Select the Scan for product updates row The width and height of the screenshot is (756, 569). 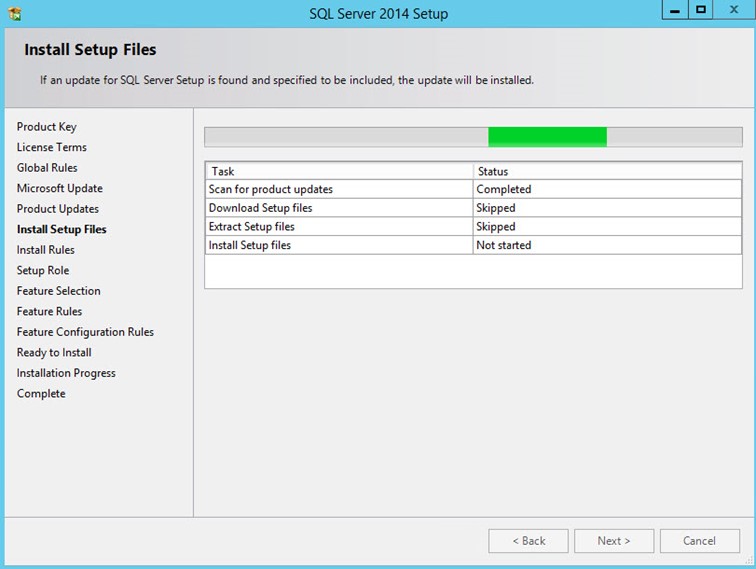pos(338,189)
